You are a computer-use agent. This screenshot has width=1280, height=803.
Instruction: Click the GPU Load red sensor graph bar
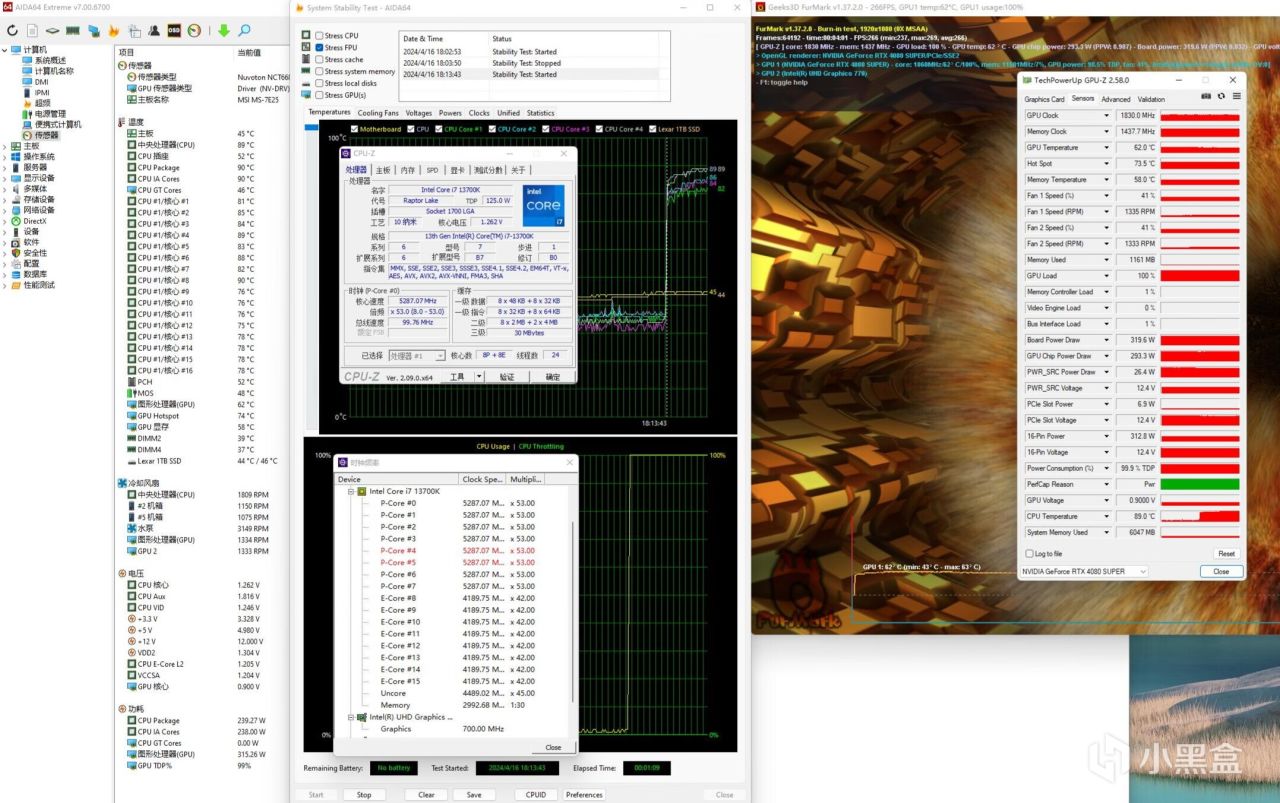click(x=1199, y=276)
